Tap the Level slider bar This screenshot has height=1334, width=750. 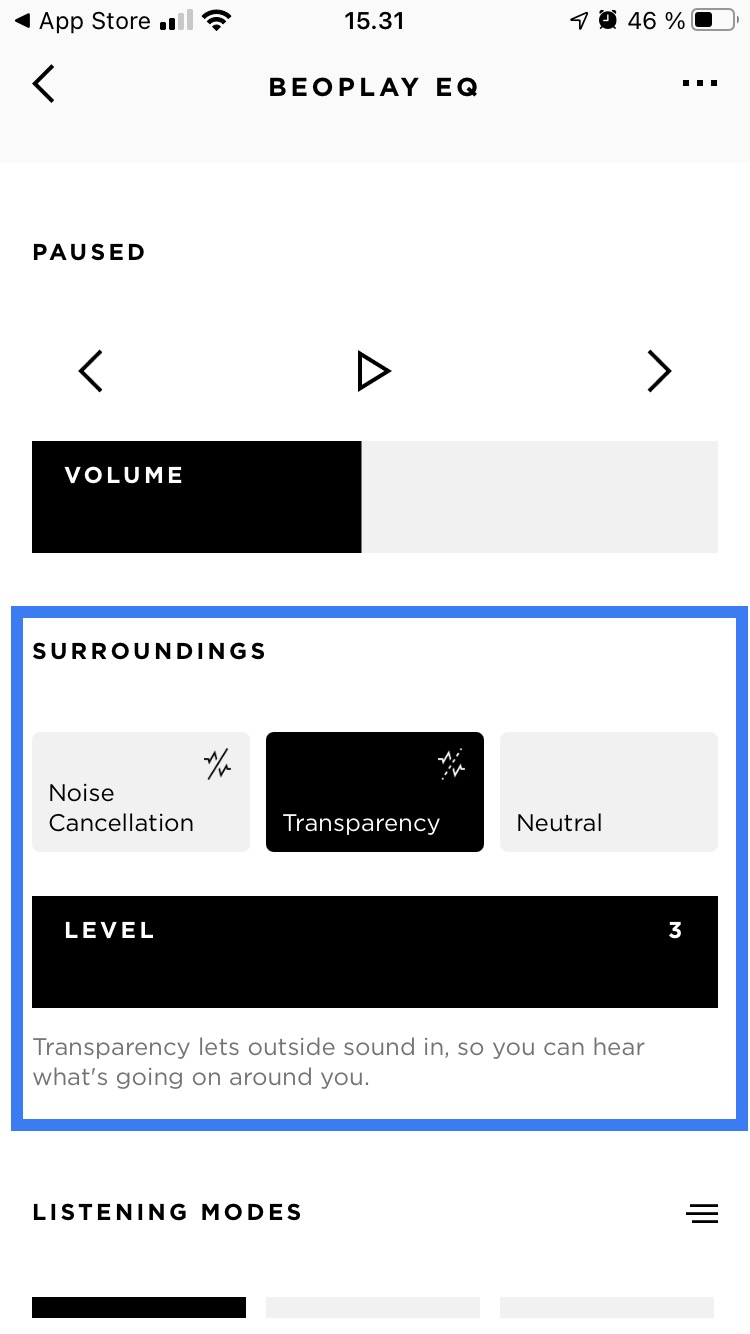(375, 952)
